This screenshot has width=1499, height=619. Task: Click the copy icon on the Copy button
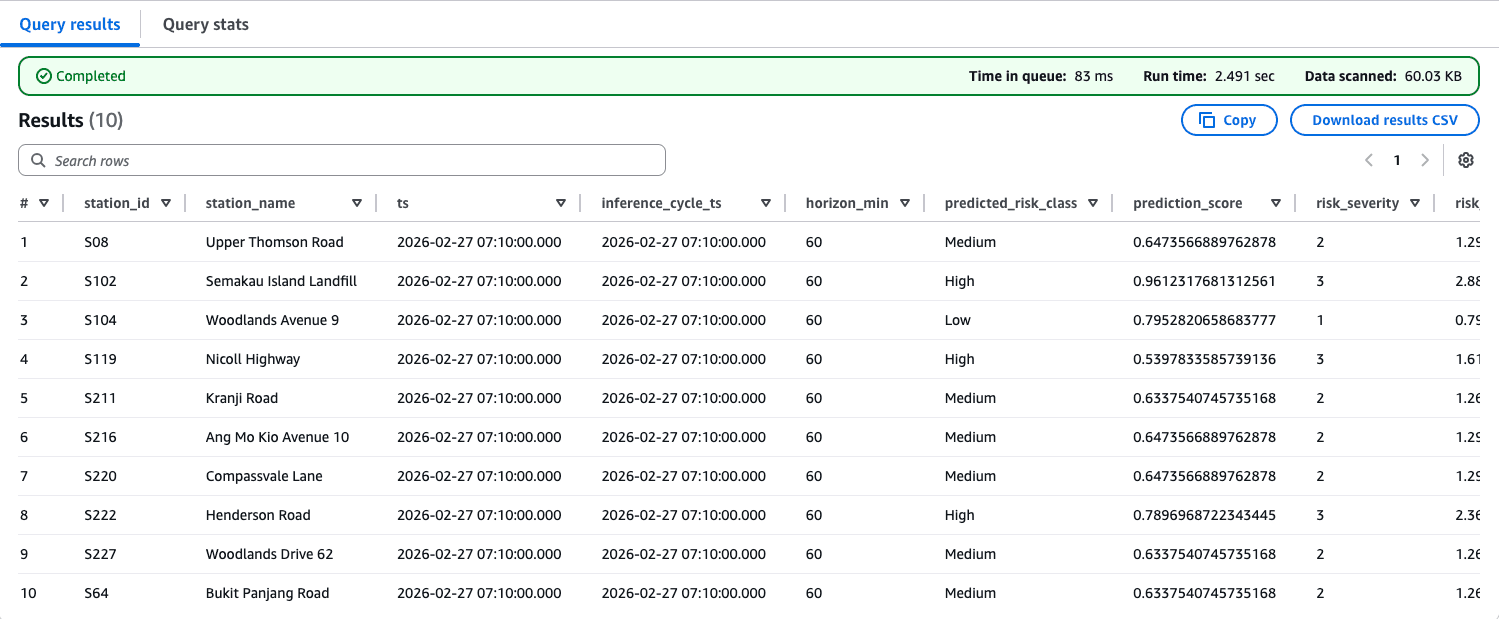tap(1209, 119)
